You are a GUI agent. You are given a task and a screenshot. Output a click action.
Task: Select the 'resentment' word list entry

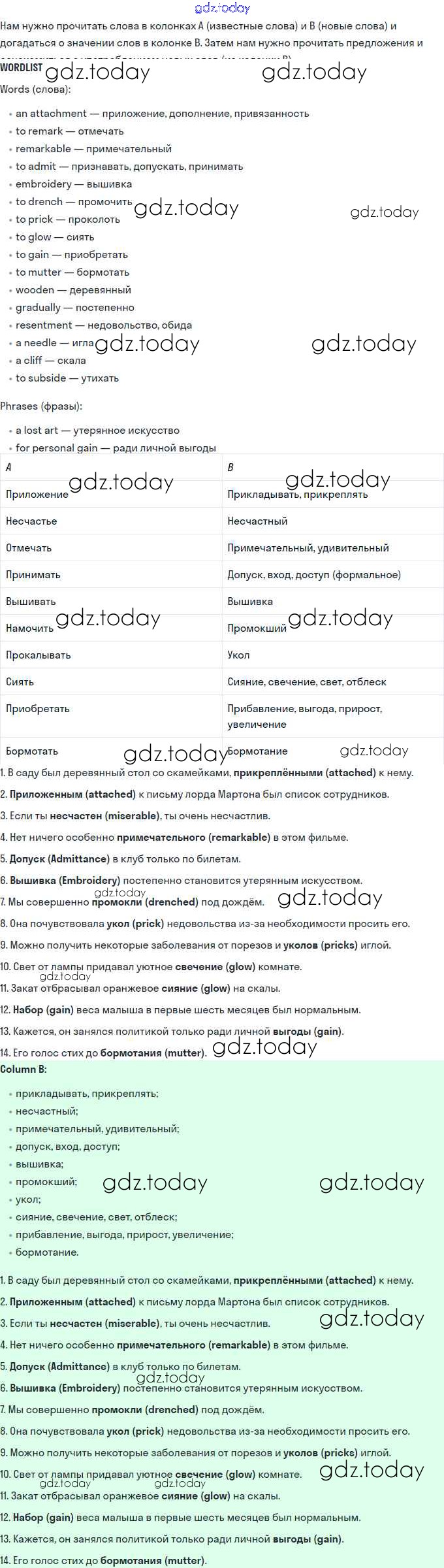point(103,325)
